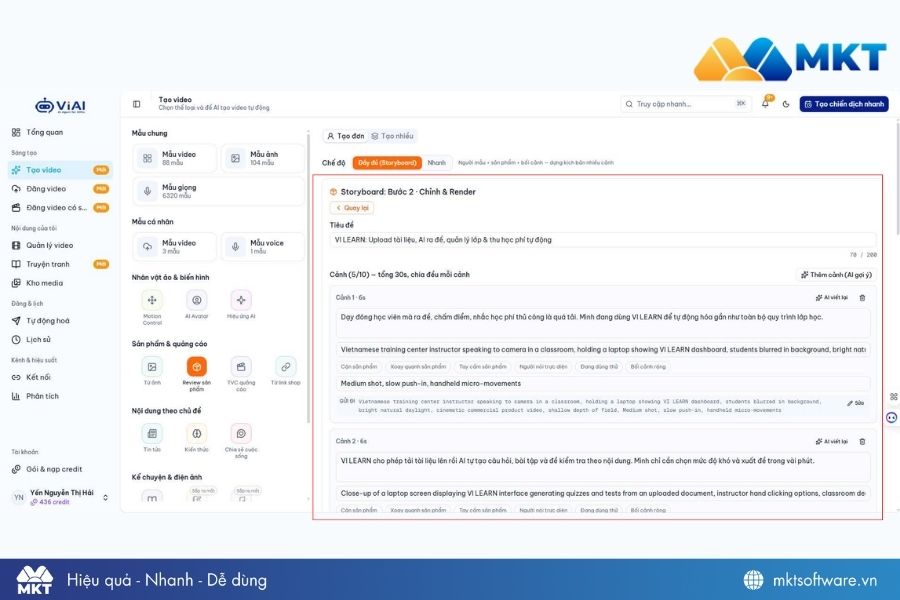Select Đang dùng thử chip in Cảnh 1

click(x=599, y=366)
